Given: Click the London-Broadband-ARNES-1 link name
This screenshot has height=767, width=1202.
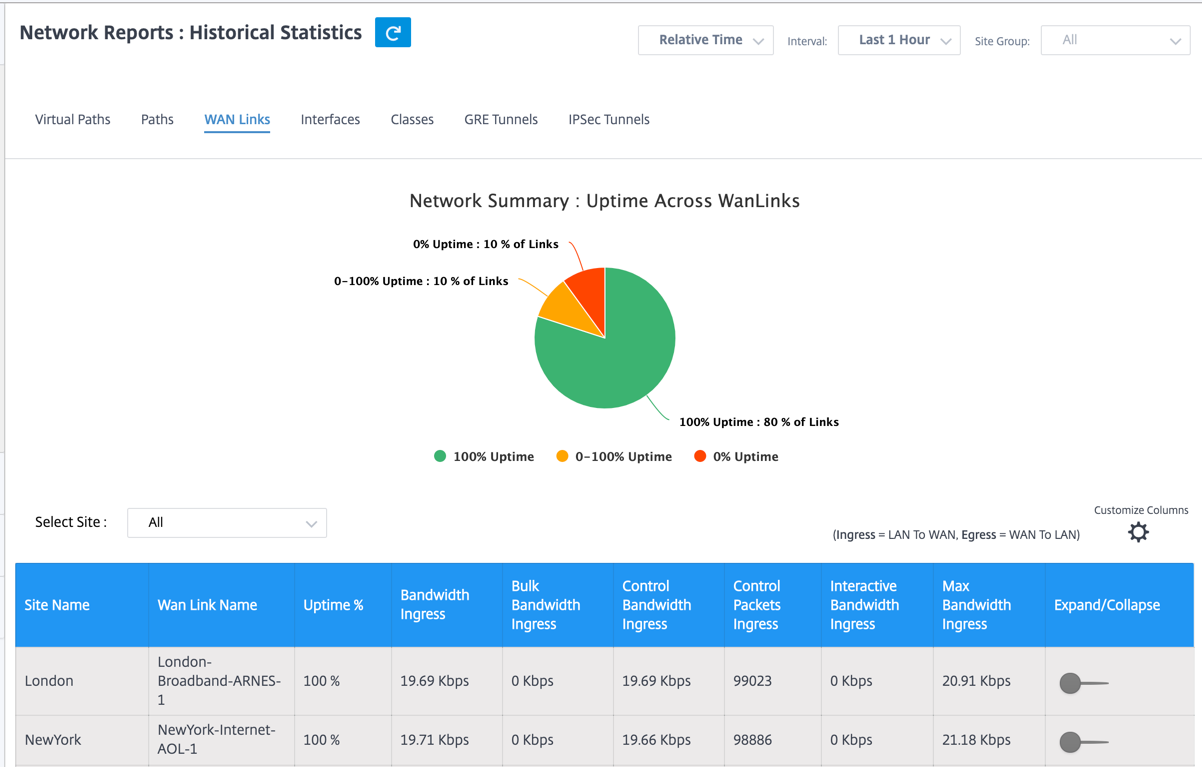Looking at the screenshot, I should tap(219, 681).
